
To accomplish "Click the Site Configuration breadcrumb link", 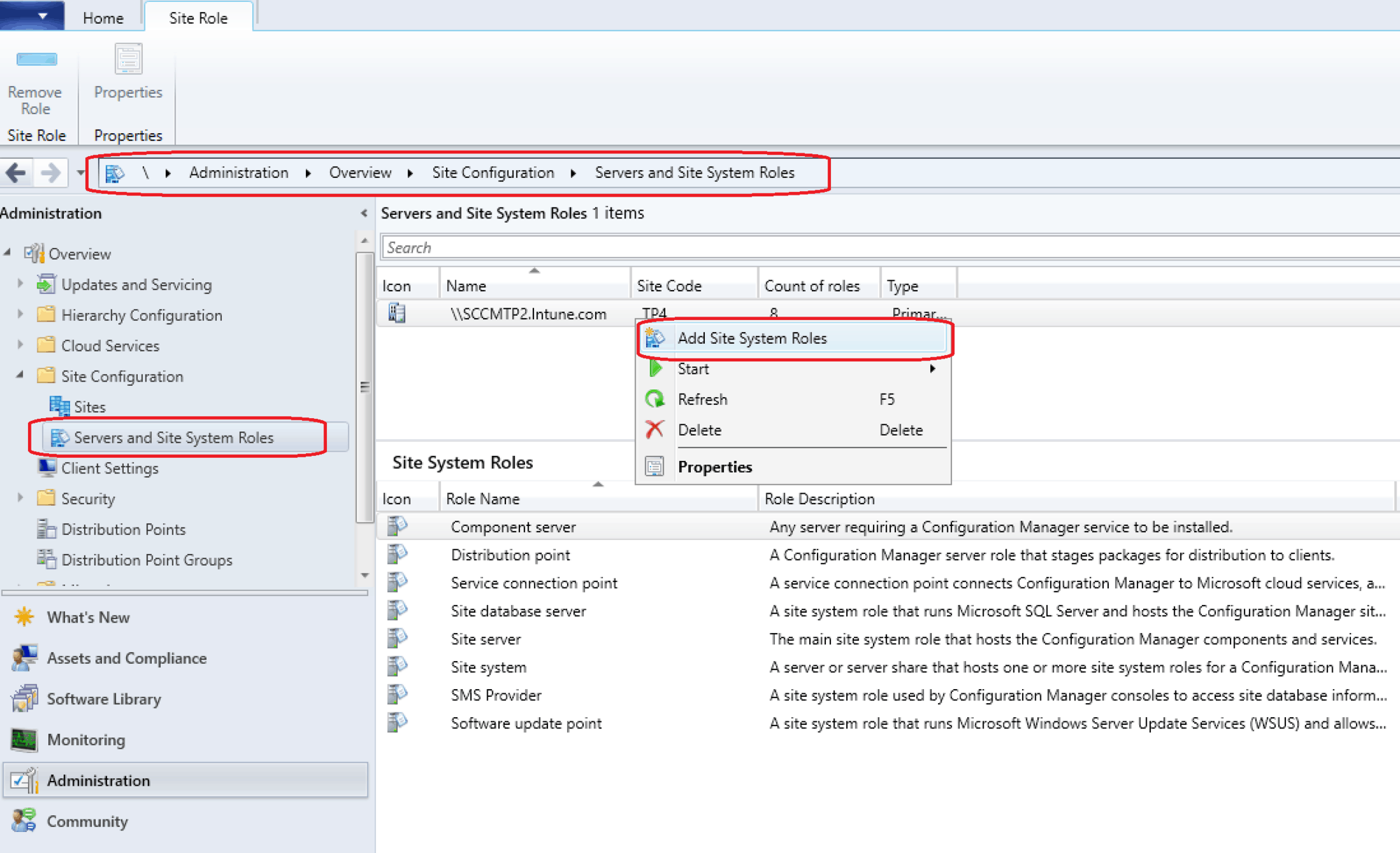I will point(493,172).
